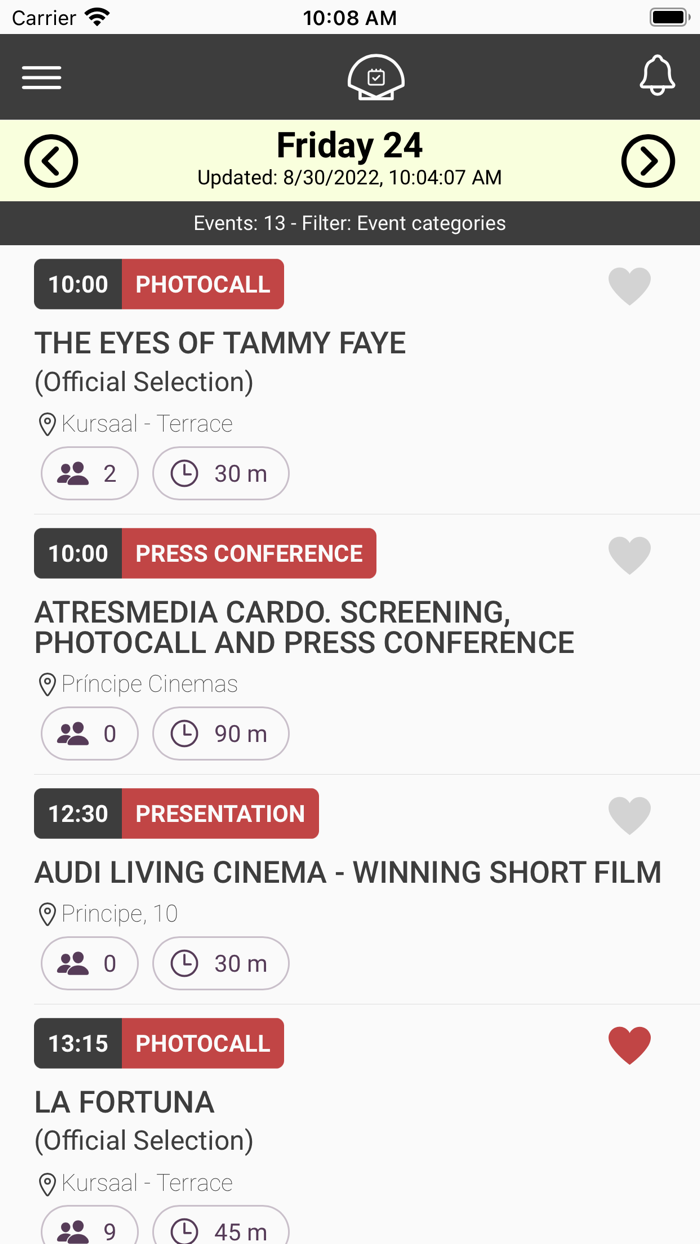
Task: Favorite THE EYES OF TAMMY FAYE event
Action: pos(630,286)
